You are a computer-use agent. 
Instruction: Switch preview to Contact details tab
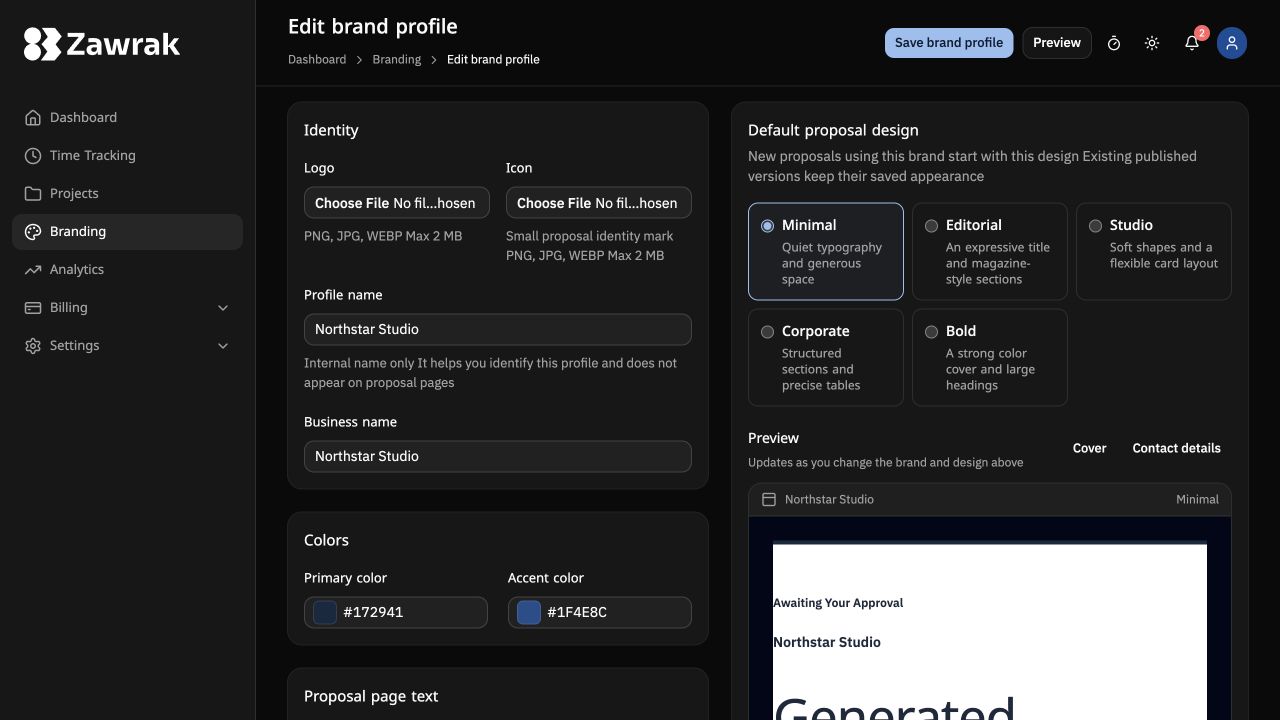[1176, 448]
